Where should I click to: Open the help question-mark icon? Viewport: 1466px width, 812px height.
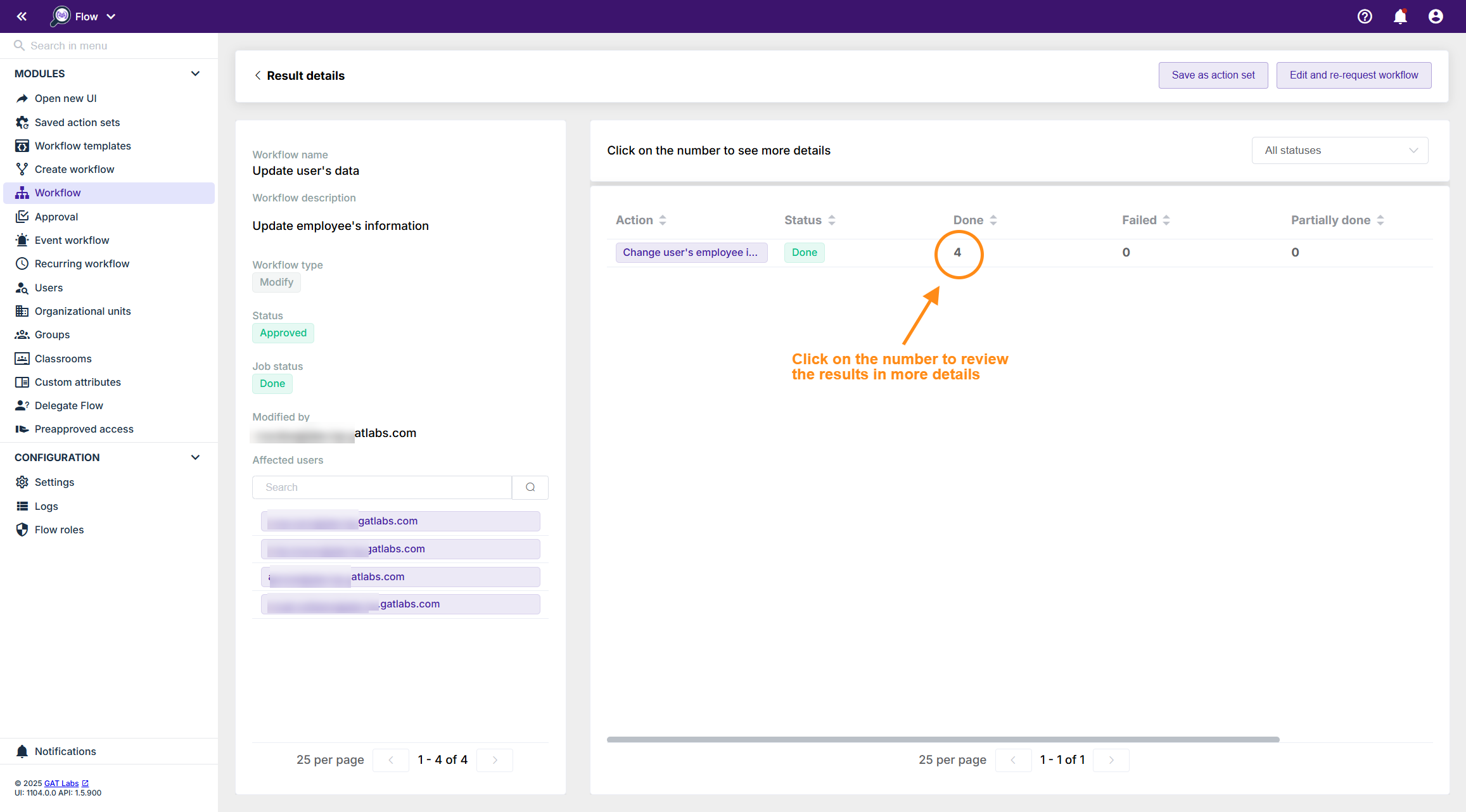(1365, 16)
